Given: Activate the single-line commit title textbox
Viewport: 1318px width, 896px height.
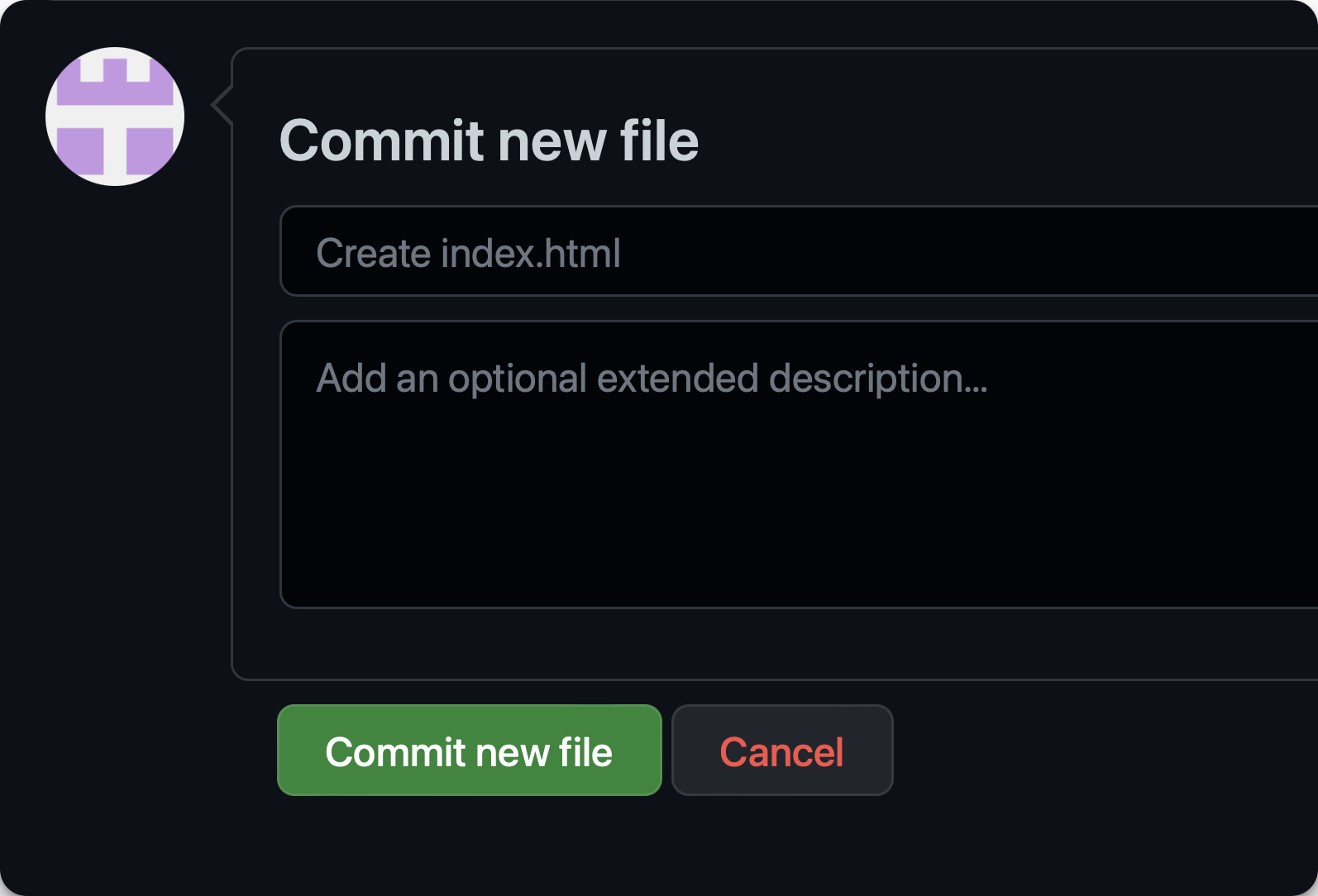Looking at the screenshot, I should click(798, 251).
